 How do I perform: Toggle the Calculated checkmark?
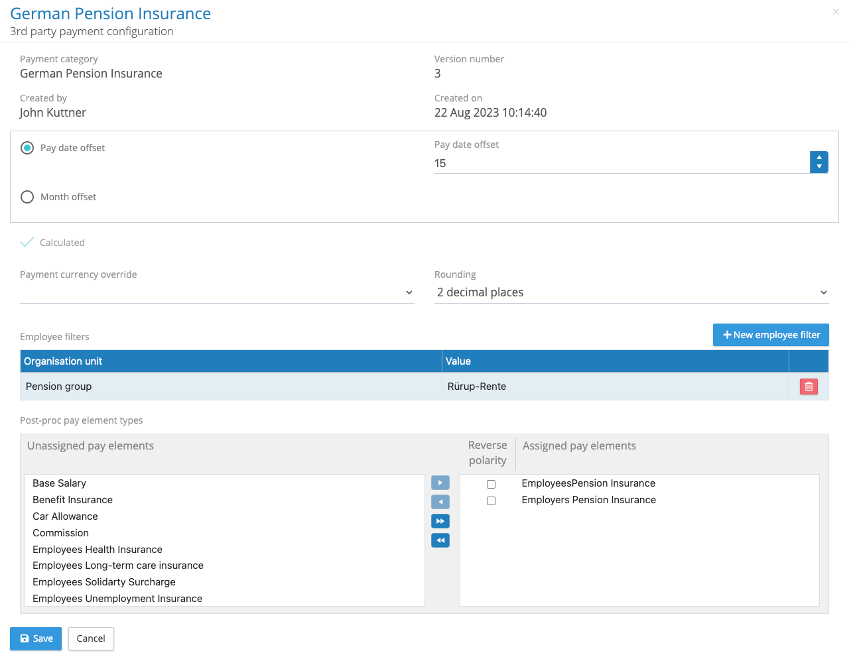[26, 242]
